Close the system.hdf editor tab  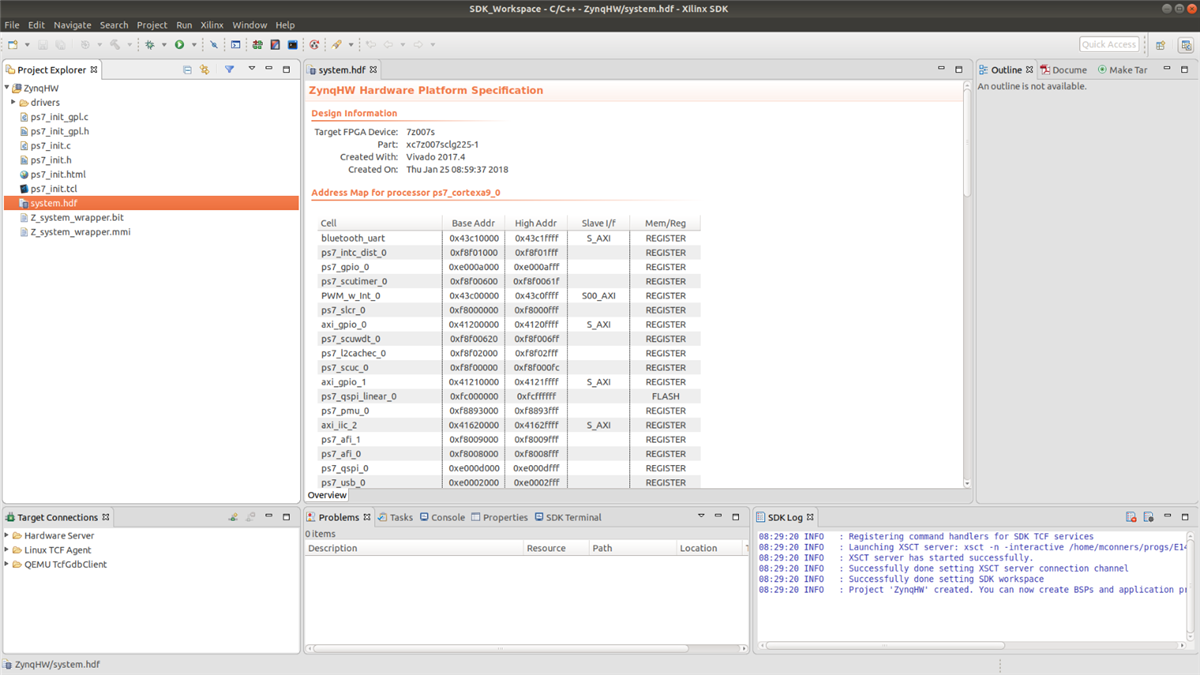(373, 70)
